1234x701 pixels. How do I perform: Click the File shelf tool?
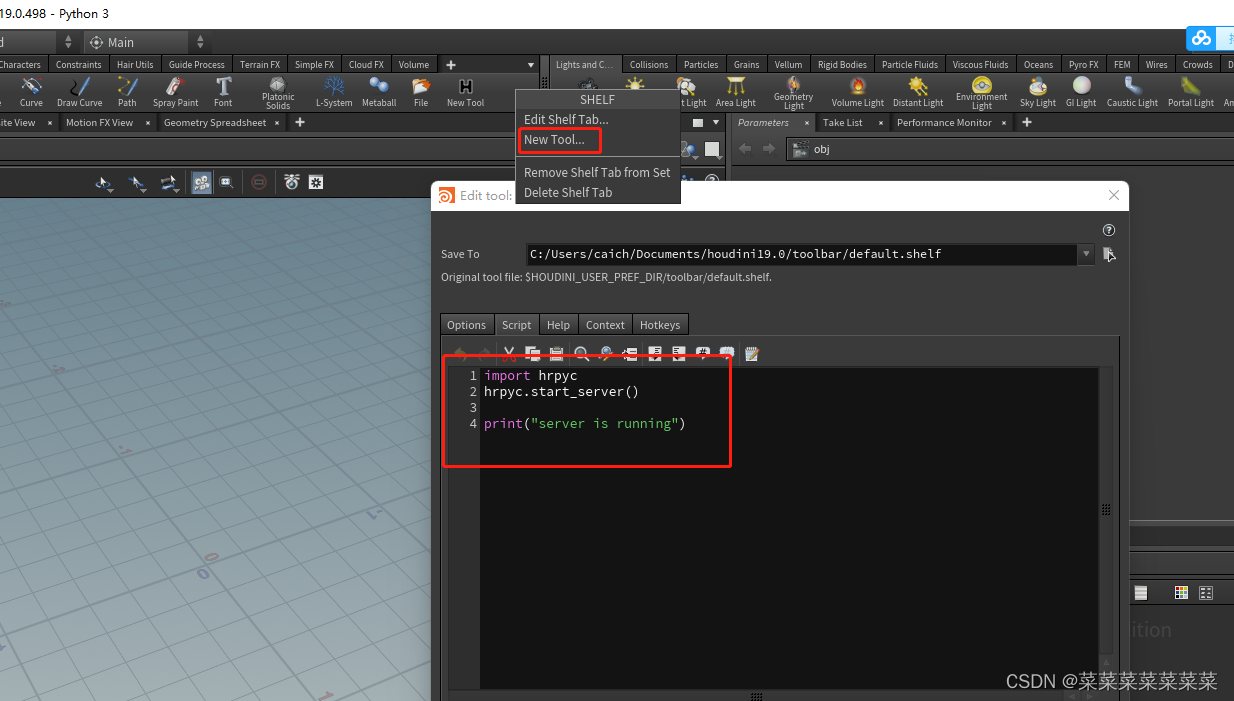[421, 92]
